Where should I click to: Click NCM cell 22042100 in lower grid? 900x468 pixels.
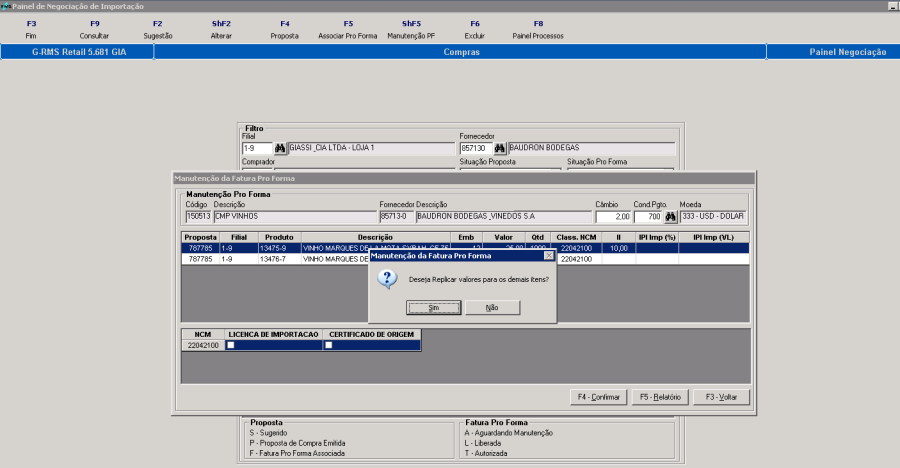click(x=203, y=345)
